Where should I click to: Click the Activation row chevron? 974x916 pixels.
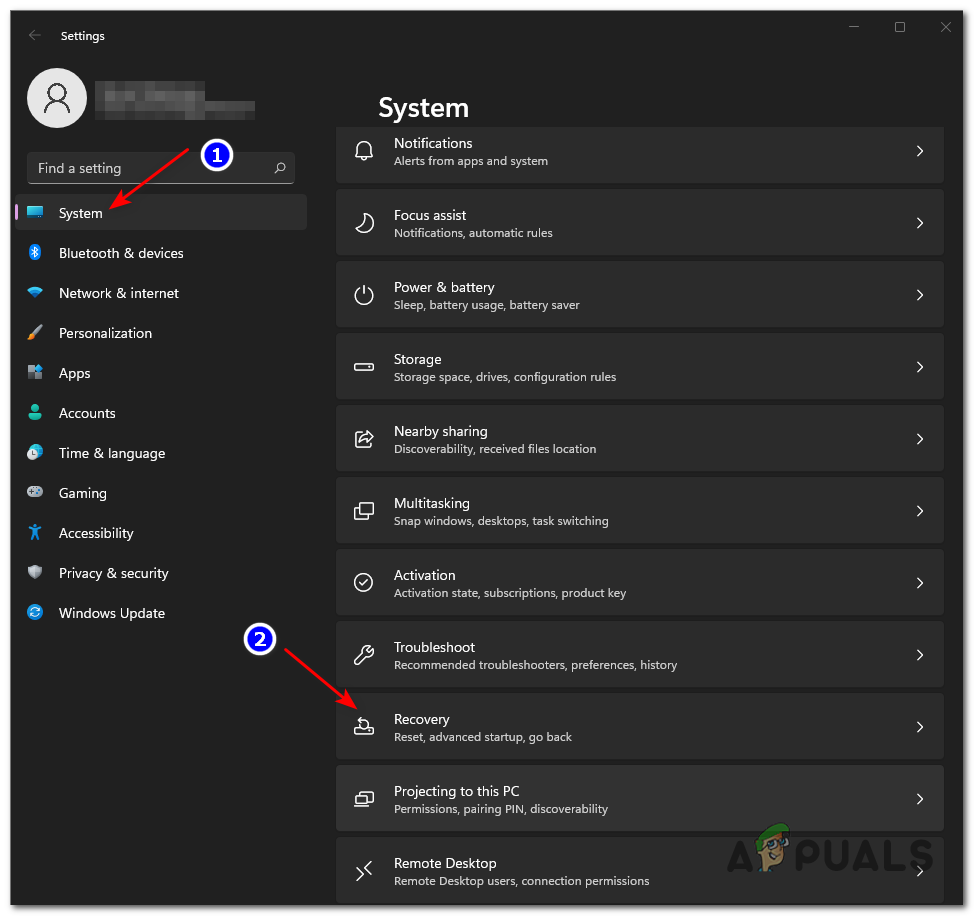(920, 583)
